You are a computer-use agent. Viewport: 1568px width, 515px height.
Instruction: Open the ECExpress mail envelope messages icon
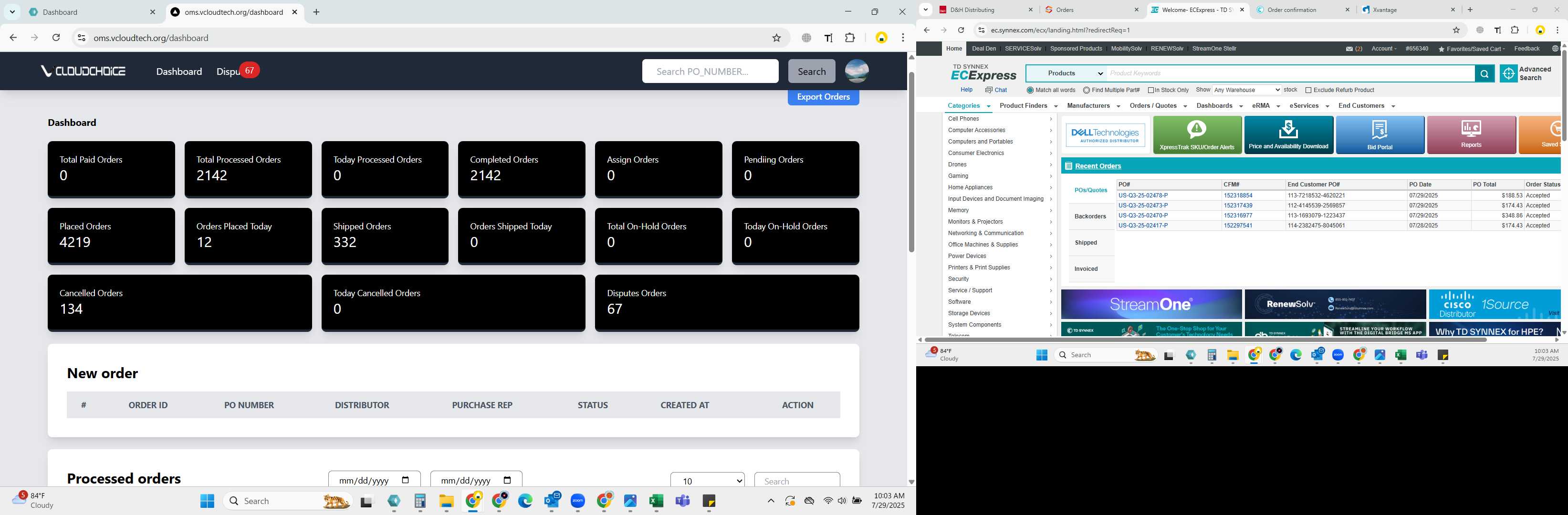coord(1349,49)
